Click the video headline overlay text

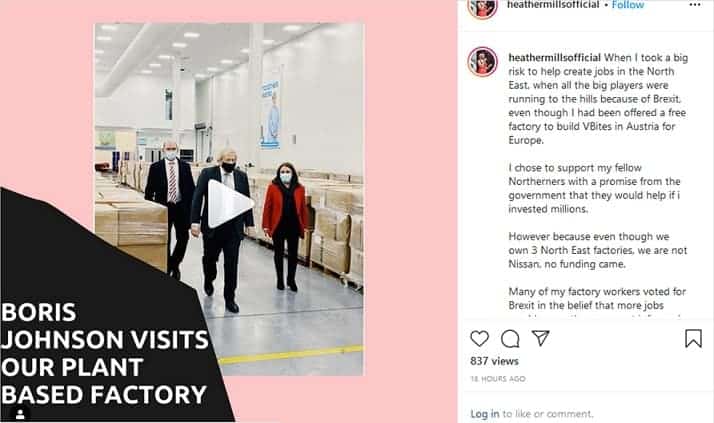tap(104, 353)
